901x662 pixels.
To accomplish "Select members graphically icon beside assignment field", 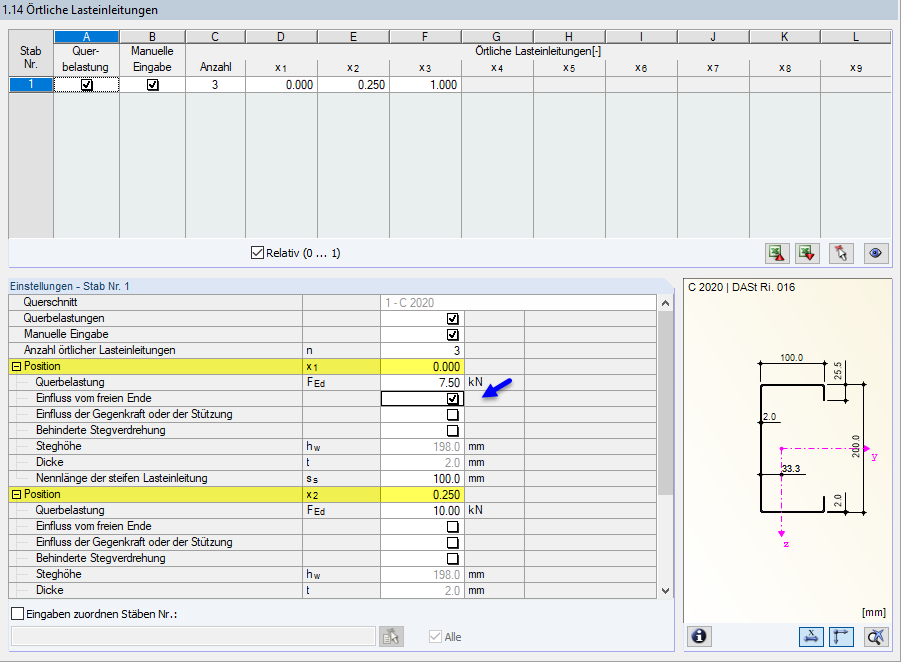I will [x=391, y=636].
